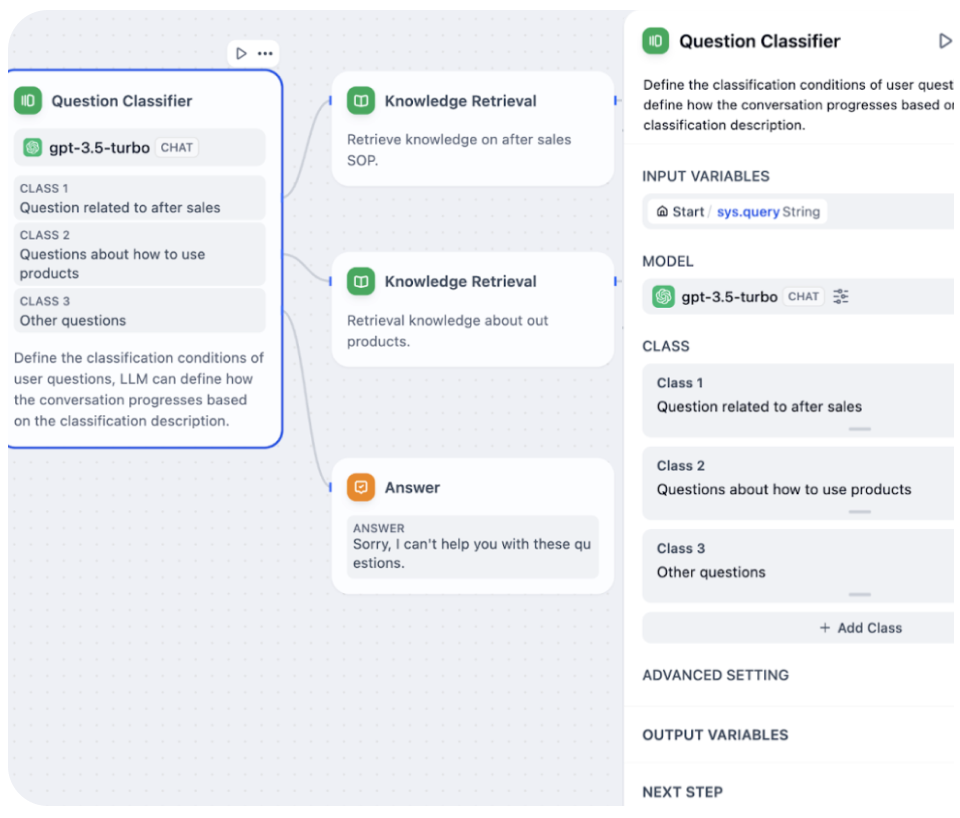
Task: Open the three-dot more options menu above the node
Action: coord(265,54)
